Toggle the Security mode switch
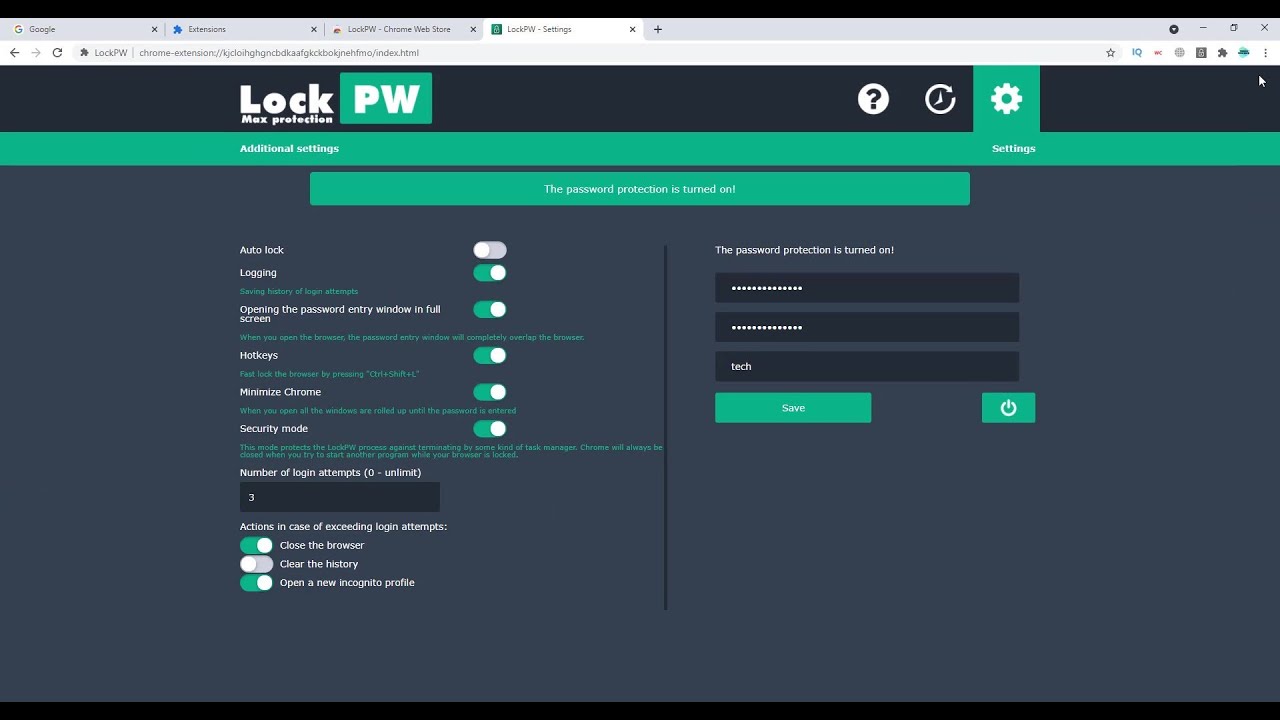Image resolution: width=1280 pixels, height=720 pixels. [x=490, y=429]
